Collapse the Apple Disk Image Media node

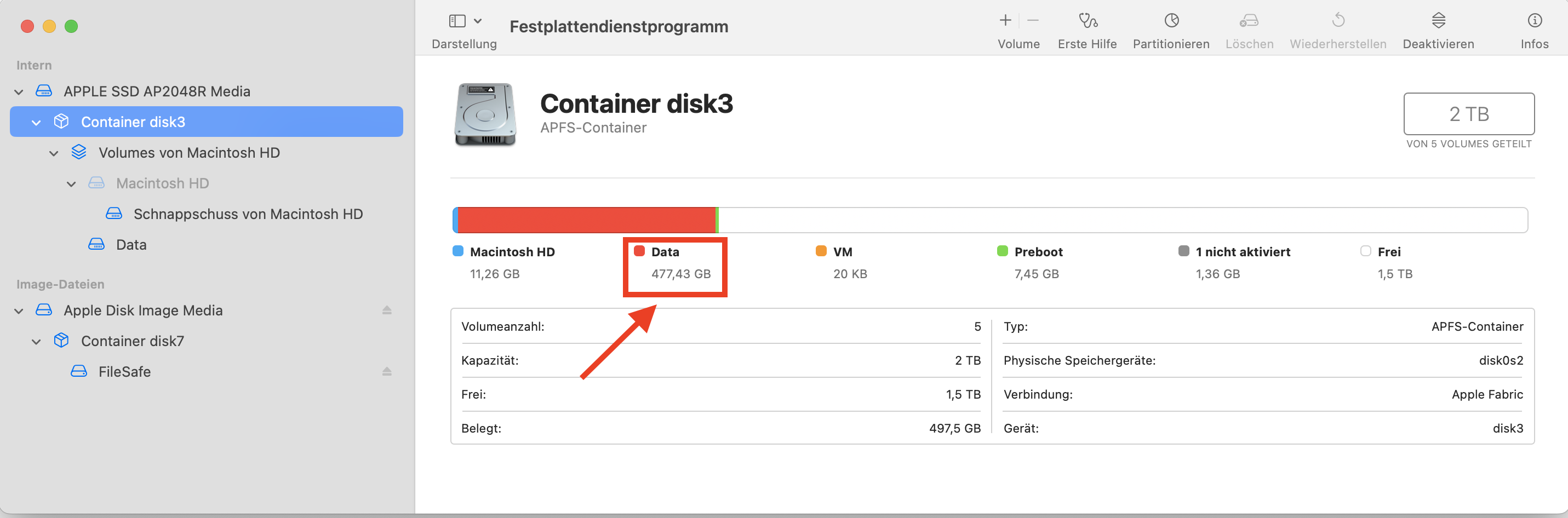pyautogui.click(x=19, y=311)
